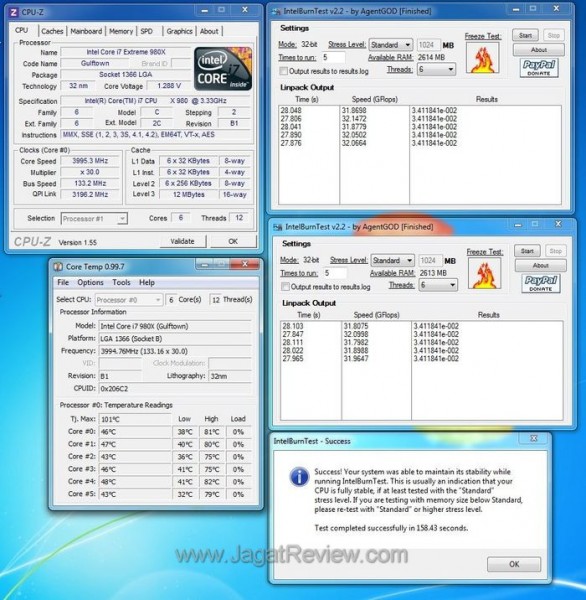Viewport: 586px width, 600px height.
Task: Click Times to run field in bottom IntelBurnTest
Action: click(x=335, y=273)
